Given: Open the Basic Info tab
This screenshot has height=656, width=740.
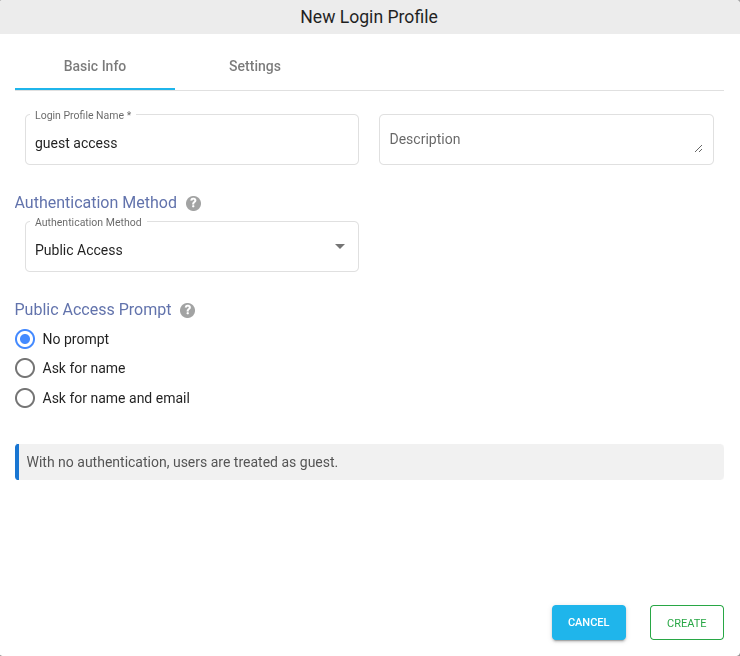Looking at the screenshot, I should 95,66.
